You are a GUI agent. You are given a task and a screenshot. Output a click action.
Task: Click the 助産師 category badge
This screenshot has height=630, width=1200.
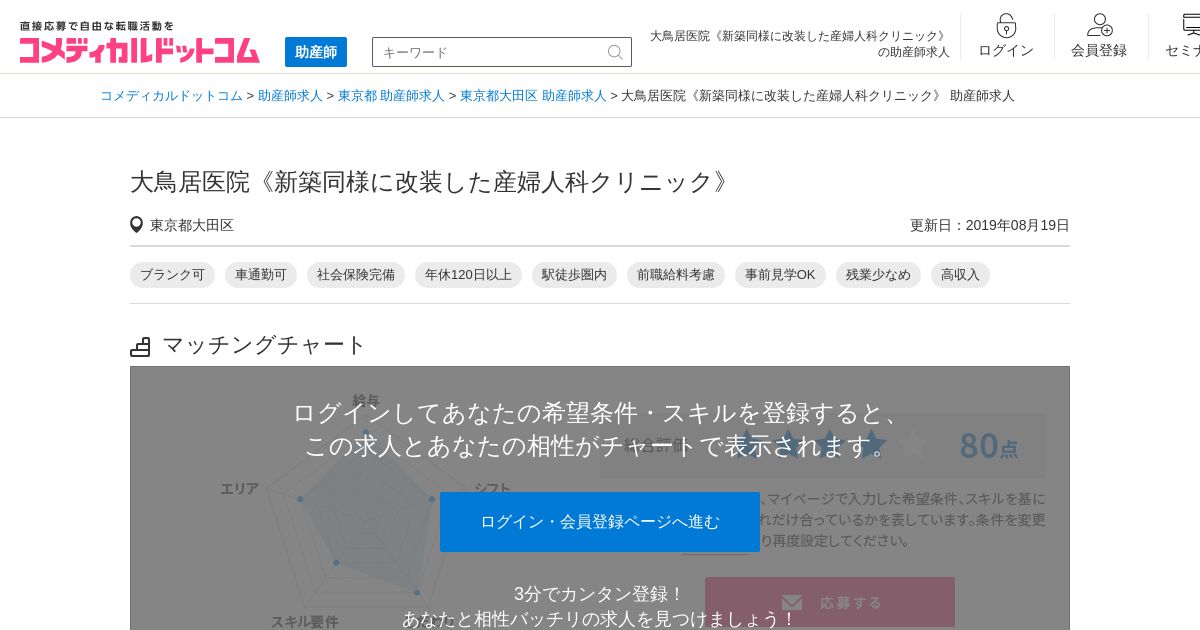coord(316,52)
